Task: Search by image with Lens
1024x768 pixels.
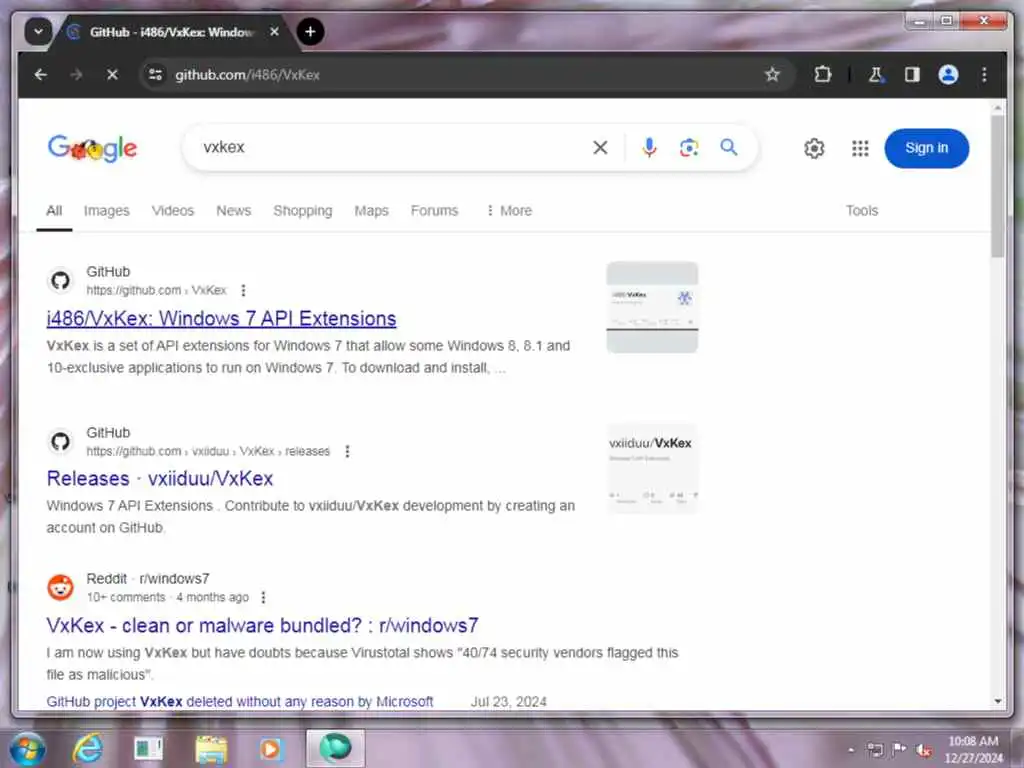Action: coord(689,148)
